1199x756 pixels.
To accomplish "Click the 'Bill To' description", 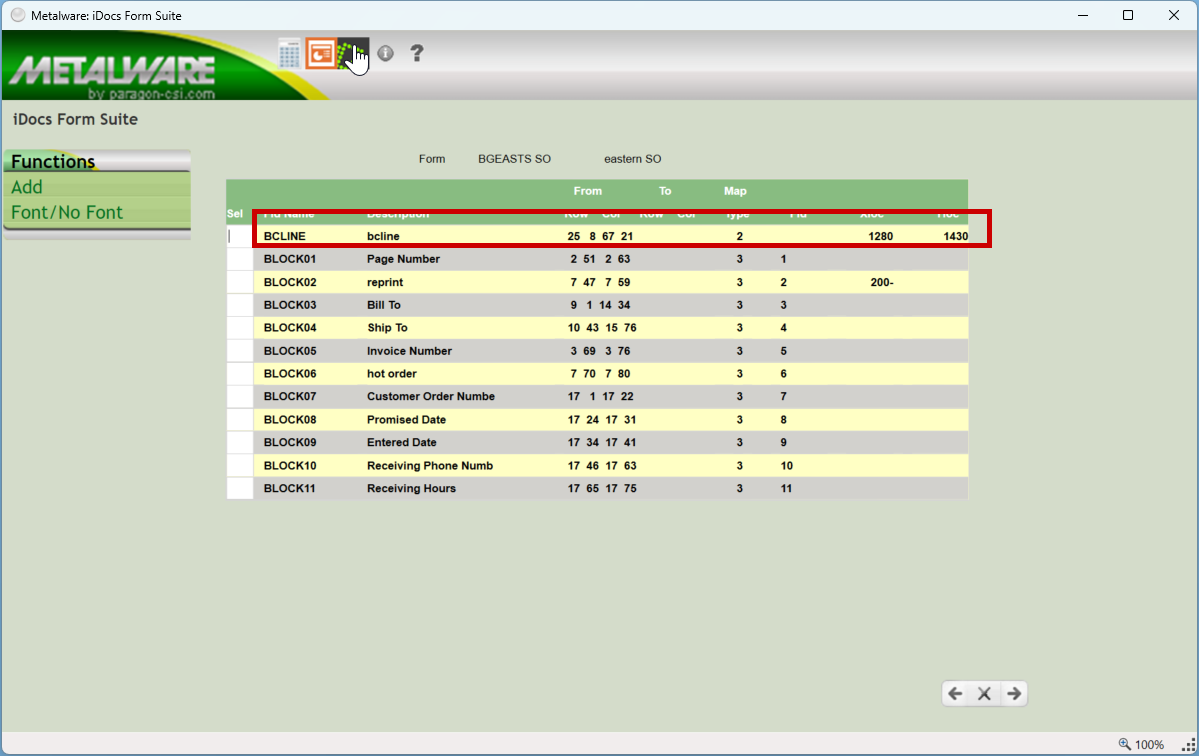I will click(x=384, y=305).
